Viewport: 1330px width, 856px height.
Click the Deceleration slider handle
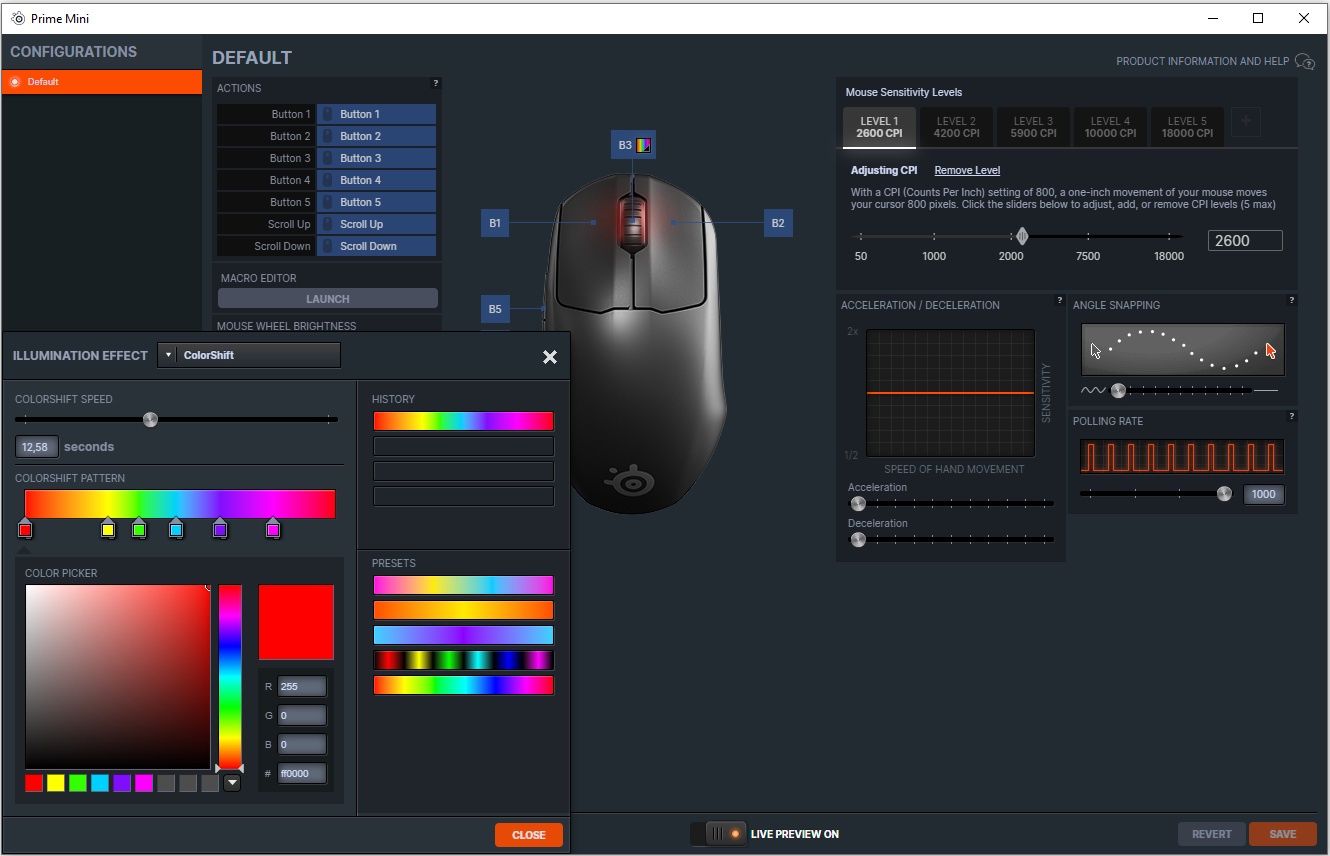click(858, 540)
